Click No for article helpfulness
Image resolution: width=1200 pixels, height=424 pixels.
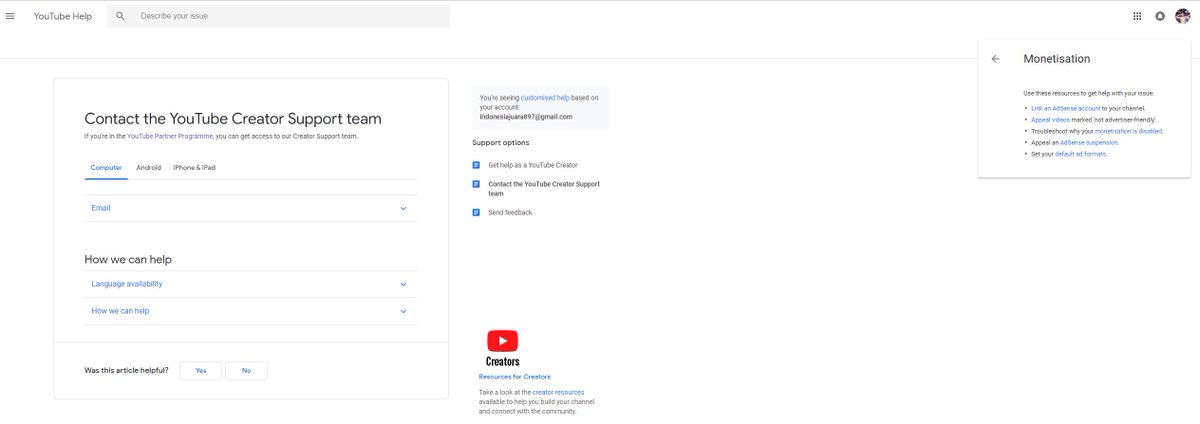coord(246,371)
